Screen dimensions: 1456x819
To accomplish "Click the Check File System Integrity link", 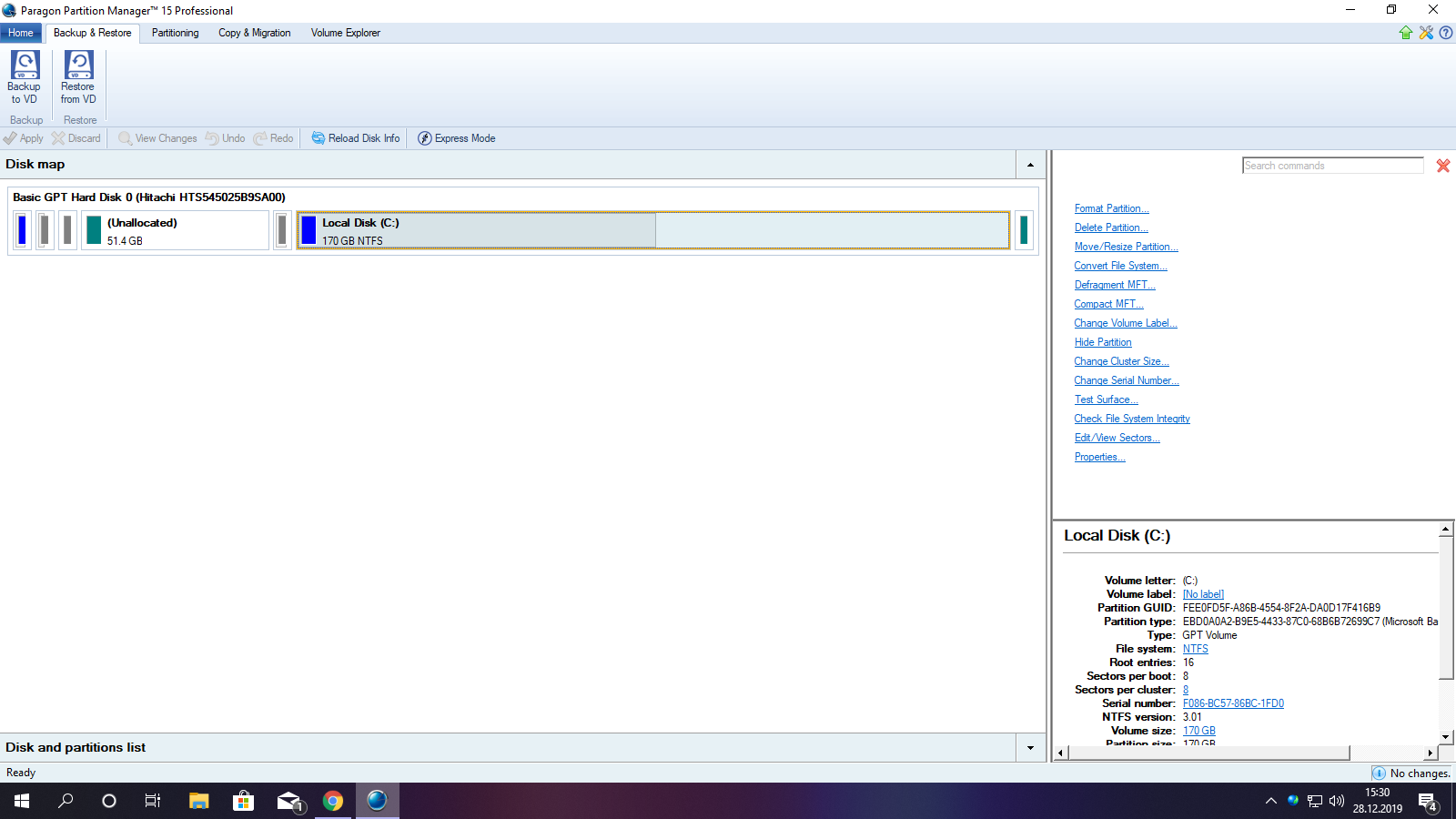I will (x=1131, y=419).
